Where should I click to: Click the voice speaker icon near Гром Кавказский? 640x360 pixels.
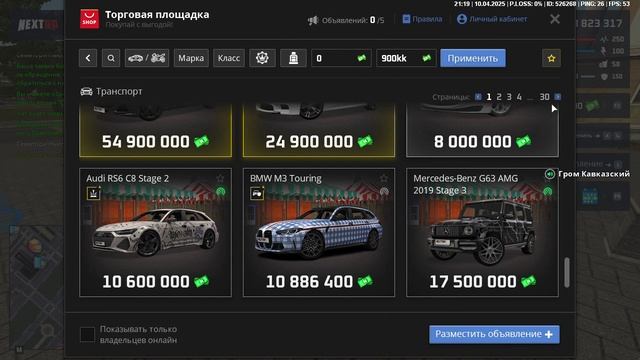[x=550, y=174]
